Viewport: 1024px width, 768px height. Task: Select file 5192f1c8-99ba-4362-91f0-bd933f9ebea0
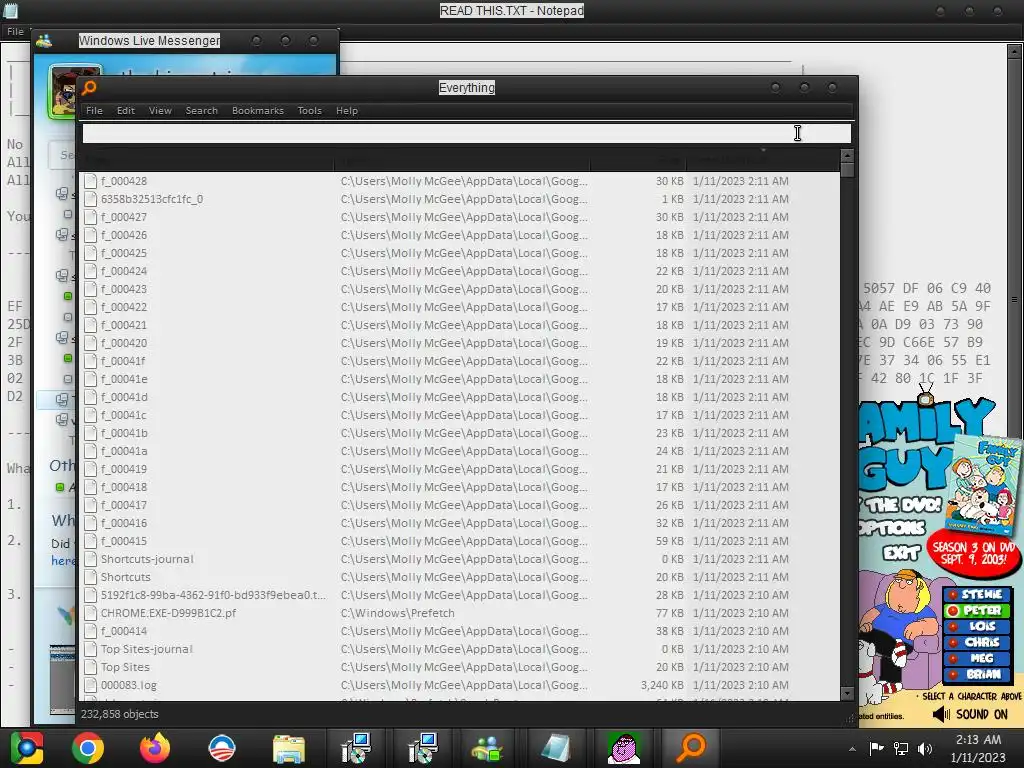tap(213, 595)
